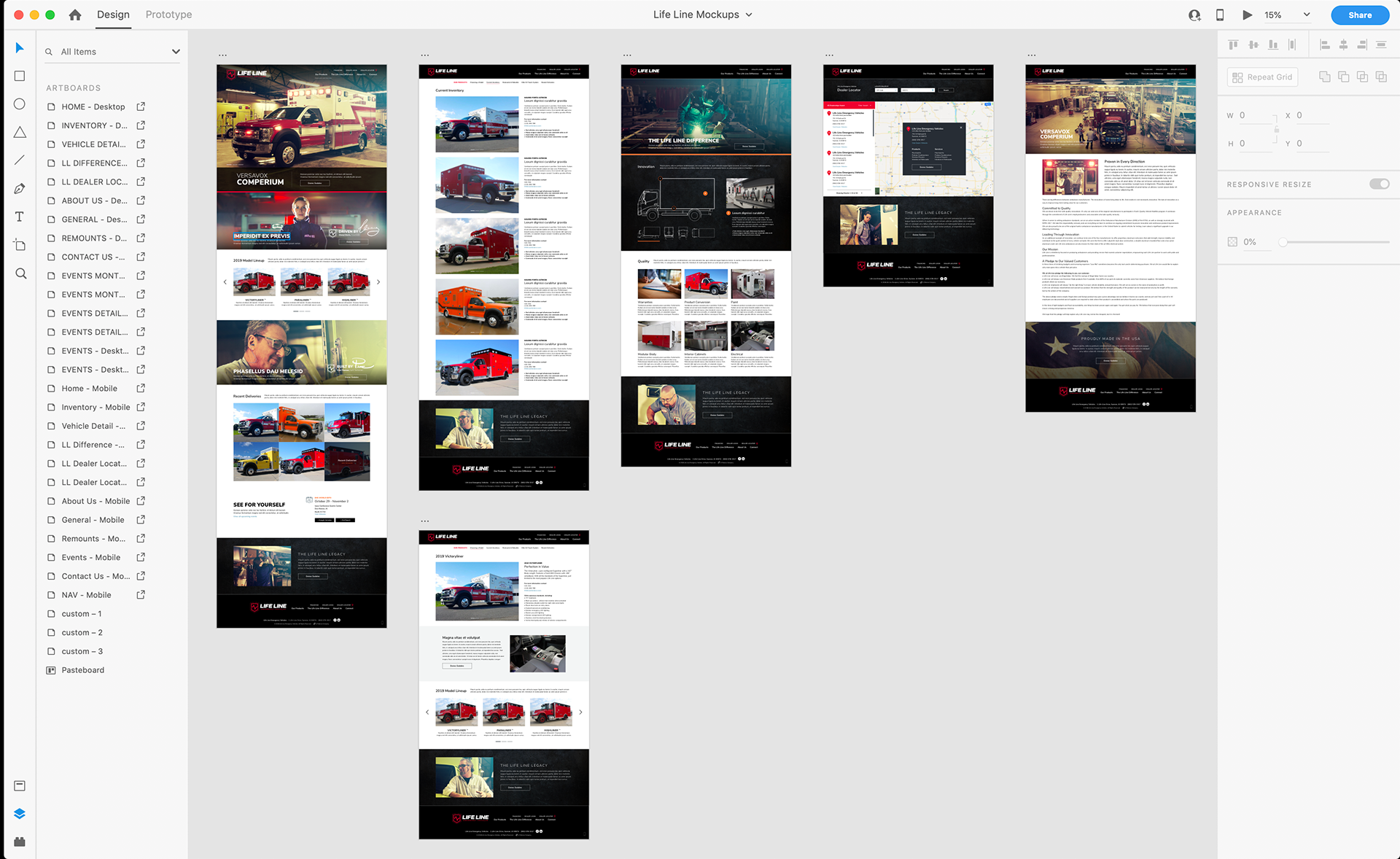The image size is (1400, 859).
Task: Toggle the Responsive Resize switch
Action: (x=1379, y=184)
